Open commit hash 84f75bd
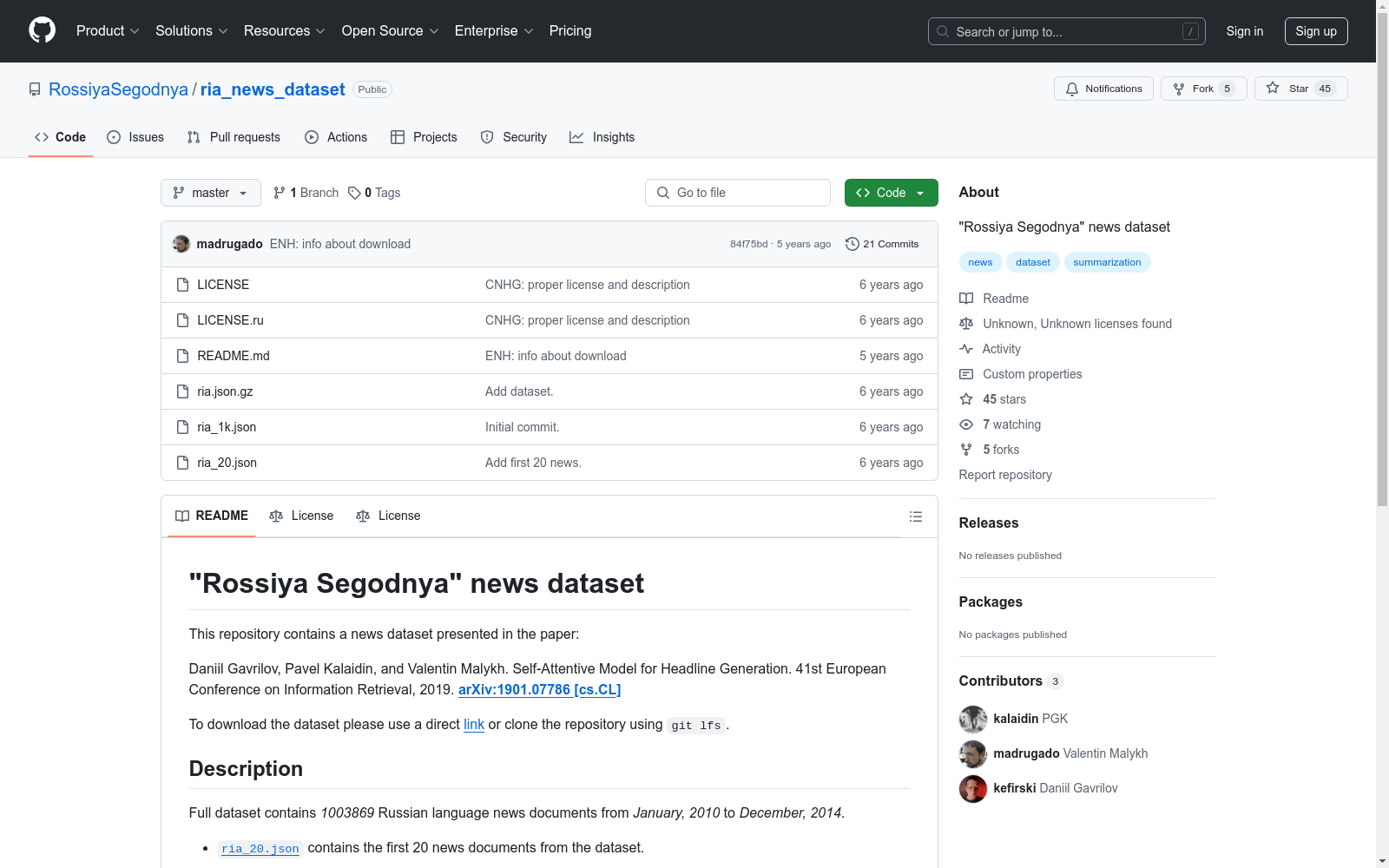This screenshot has width=1389, height=868. pyautogui.click(x=748, y=244)
